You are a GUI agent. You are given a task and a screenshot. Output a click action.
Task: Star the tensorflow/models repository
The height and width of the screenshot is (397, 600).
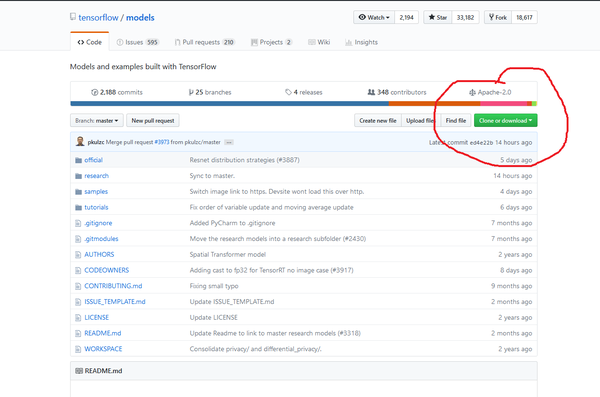(x=438, y=17)
